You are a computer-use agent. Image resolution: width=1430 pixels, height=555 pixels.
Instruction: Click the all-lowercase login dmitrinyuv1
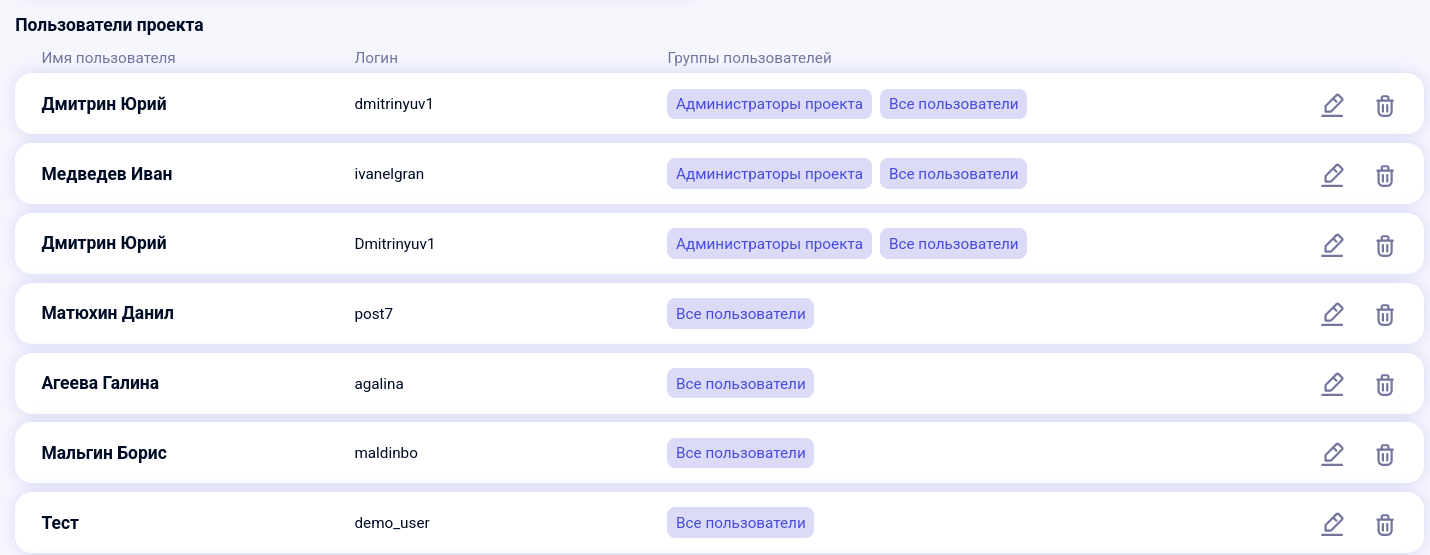tap(394, 104)
